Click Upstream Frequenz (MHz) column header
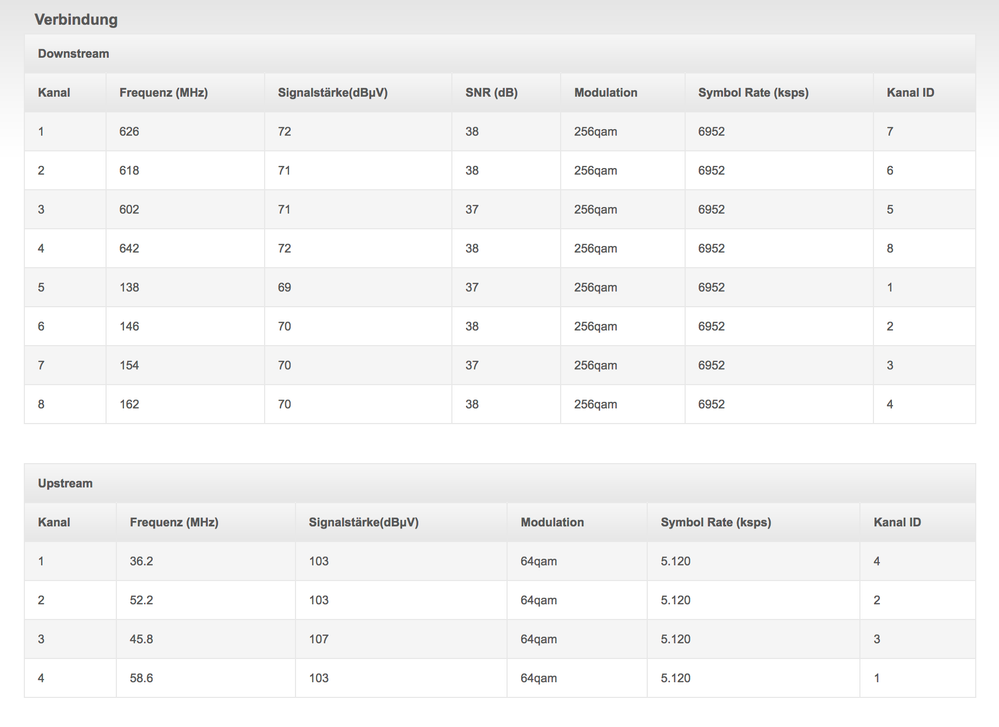 pyautogui.click(x=174, y=522)
